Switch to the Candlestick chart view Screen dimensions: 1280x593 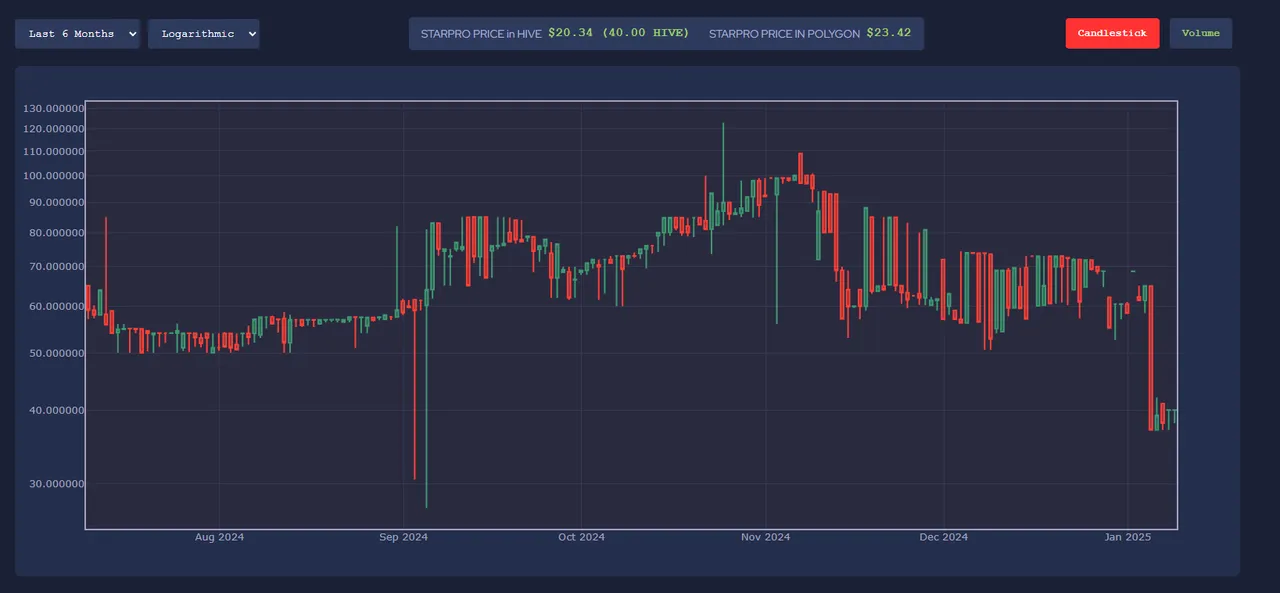(1112, 33)
